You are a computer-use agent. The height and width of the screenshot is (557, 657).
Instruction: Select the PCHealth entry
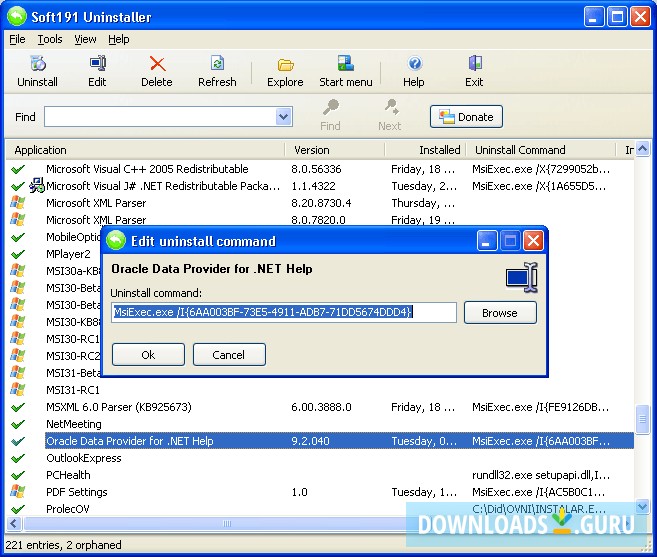[68, 475]
